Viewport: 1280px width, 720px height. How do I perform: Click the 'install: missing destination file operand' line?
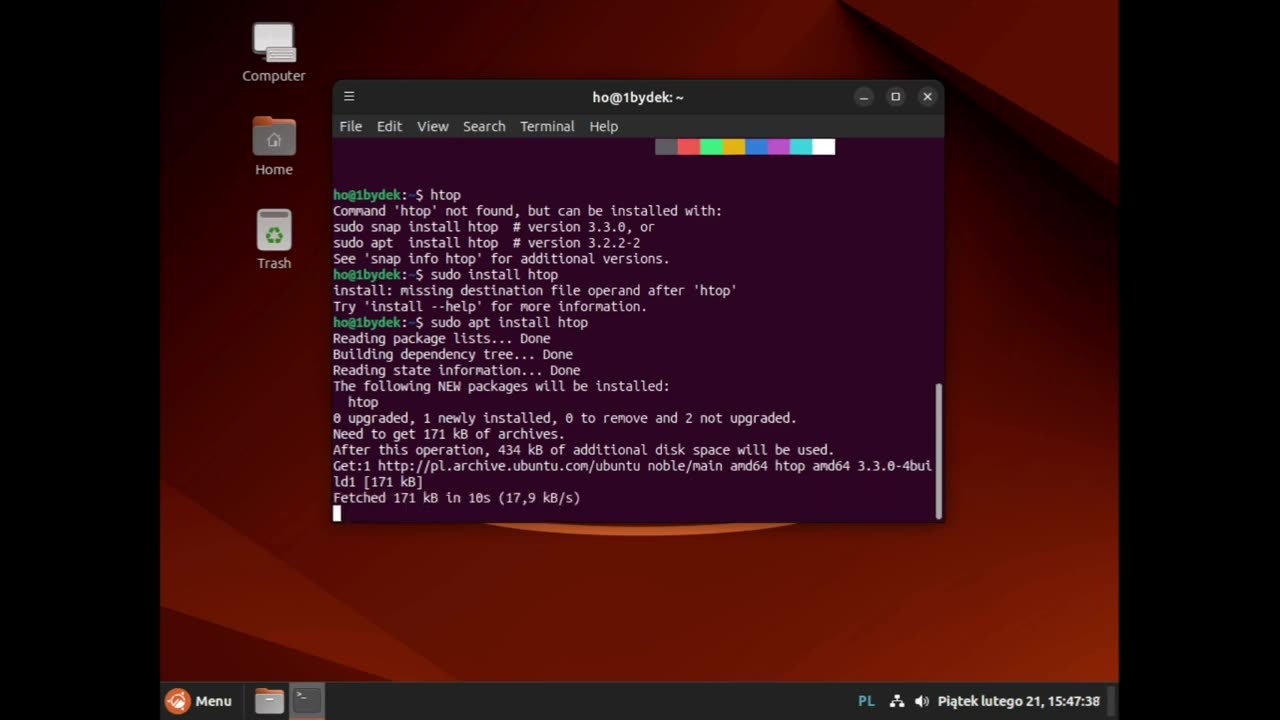point(535,290)
